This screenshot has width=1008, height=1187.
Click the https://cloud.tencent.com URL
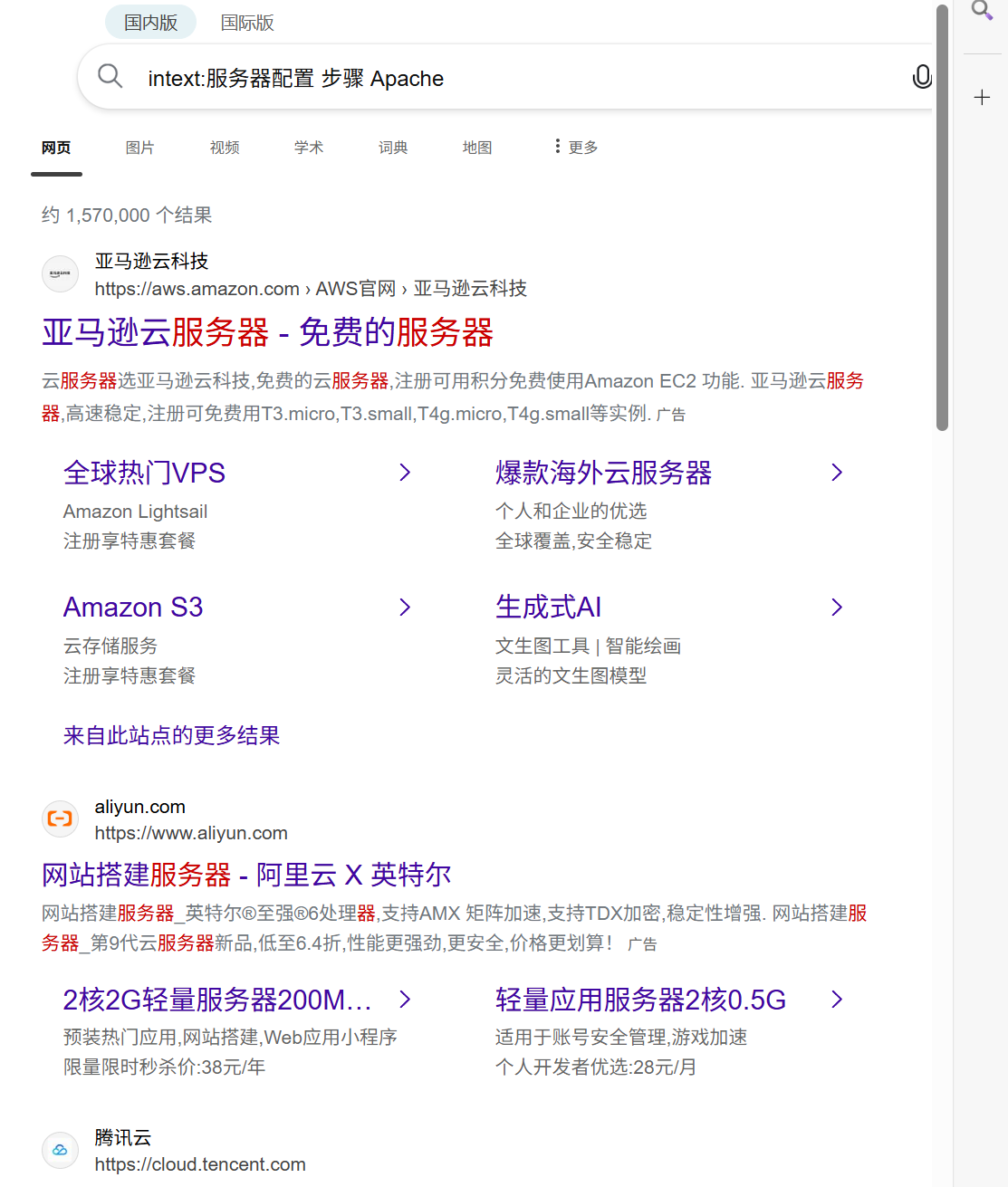[200, 1164]
